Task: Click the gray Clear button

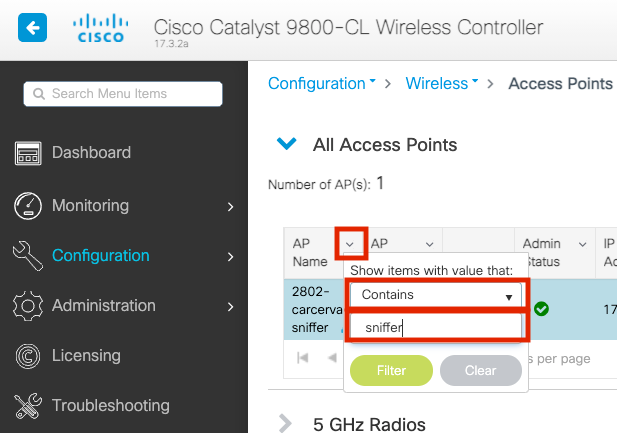Action: 481,370
